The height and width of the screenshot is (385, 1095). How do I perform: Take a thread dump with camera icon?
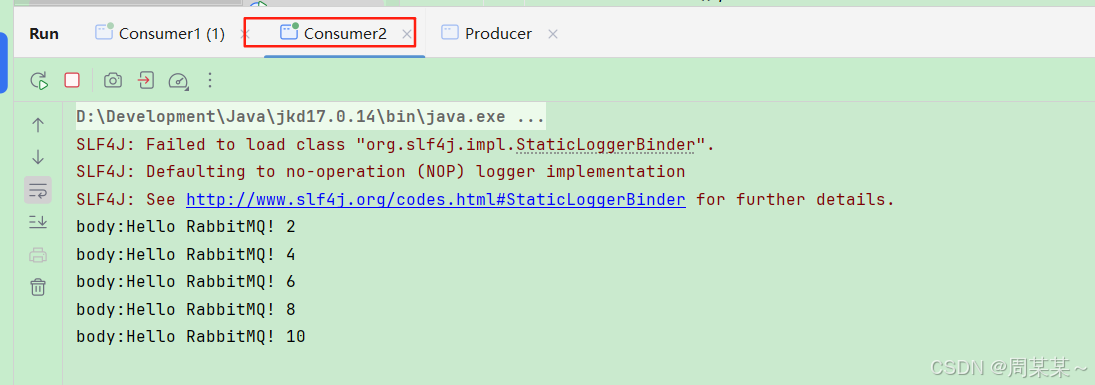pos(112,80)
